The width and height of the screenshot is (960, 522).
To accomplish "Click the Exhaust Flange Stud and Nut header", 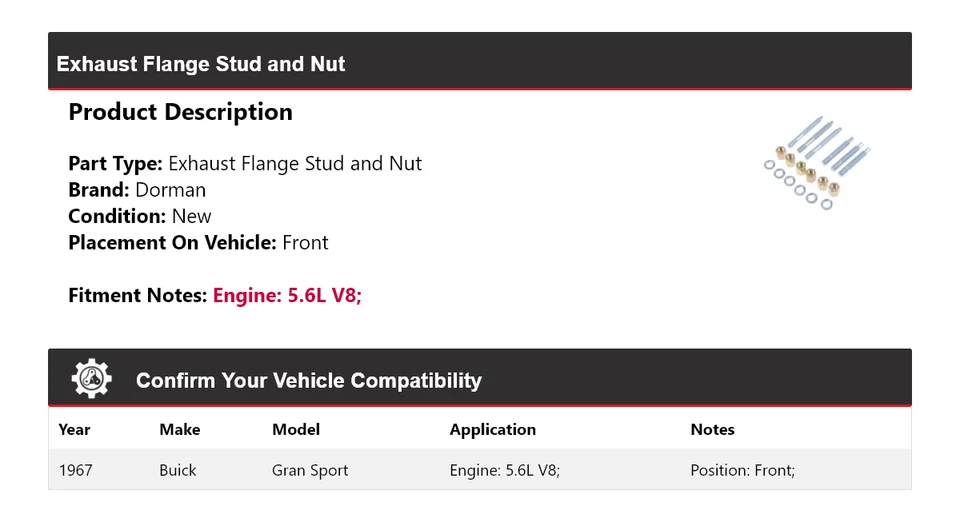I will coord(201,64).
